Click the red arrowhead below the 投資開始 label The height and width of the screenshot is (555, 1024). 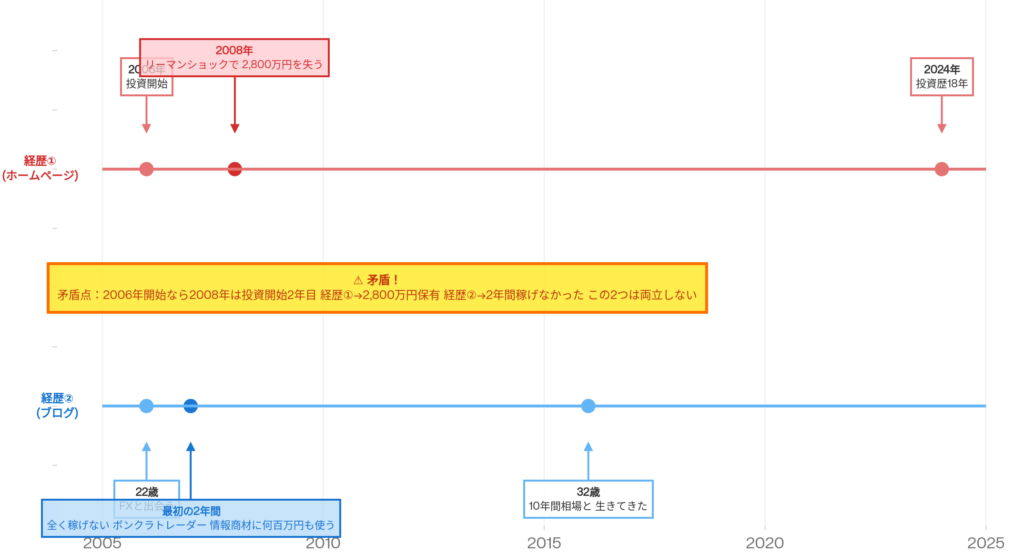tap(146, 127)
